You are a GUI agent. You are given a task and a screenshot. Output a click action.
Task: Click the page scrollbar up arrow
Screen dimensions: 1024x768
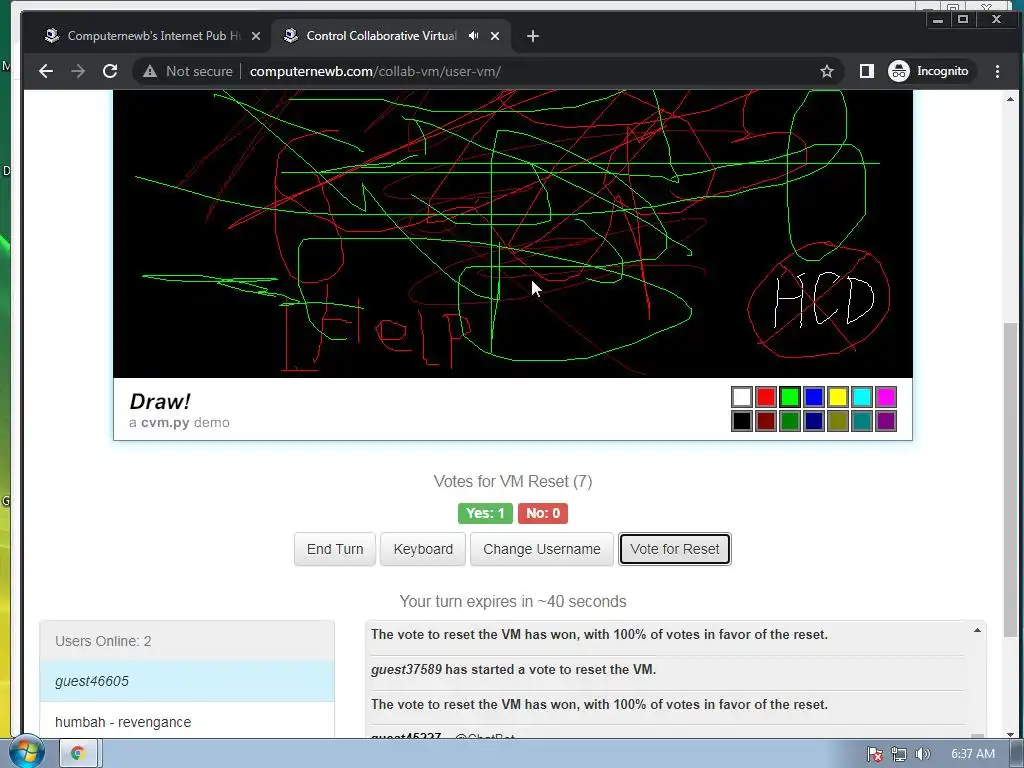point(1010,99)
